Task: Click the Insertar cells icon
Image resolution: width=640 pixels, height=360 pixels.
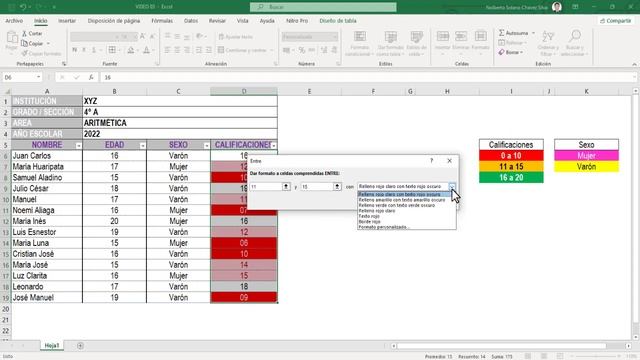Action: [x=443, y=37]
